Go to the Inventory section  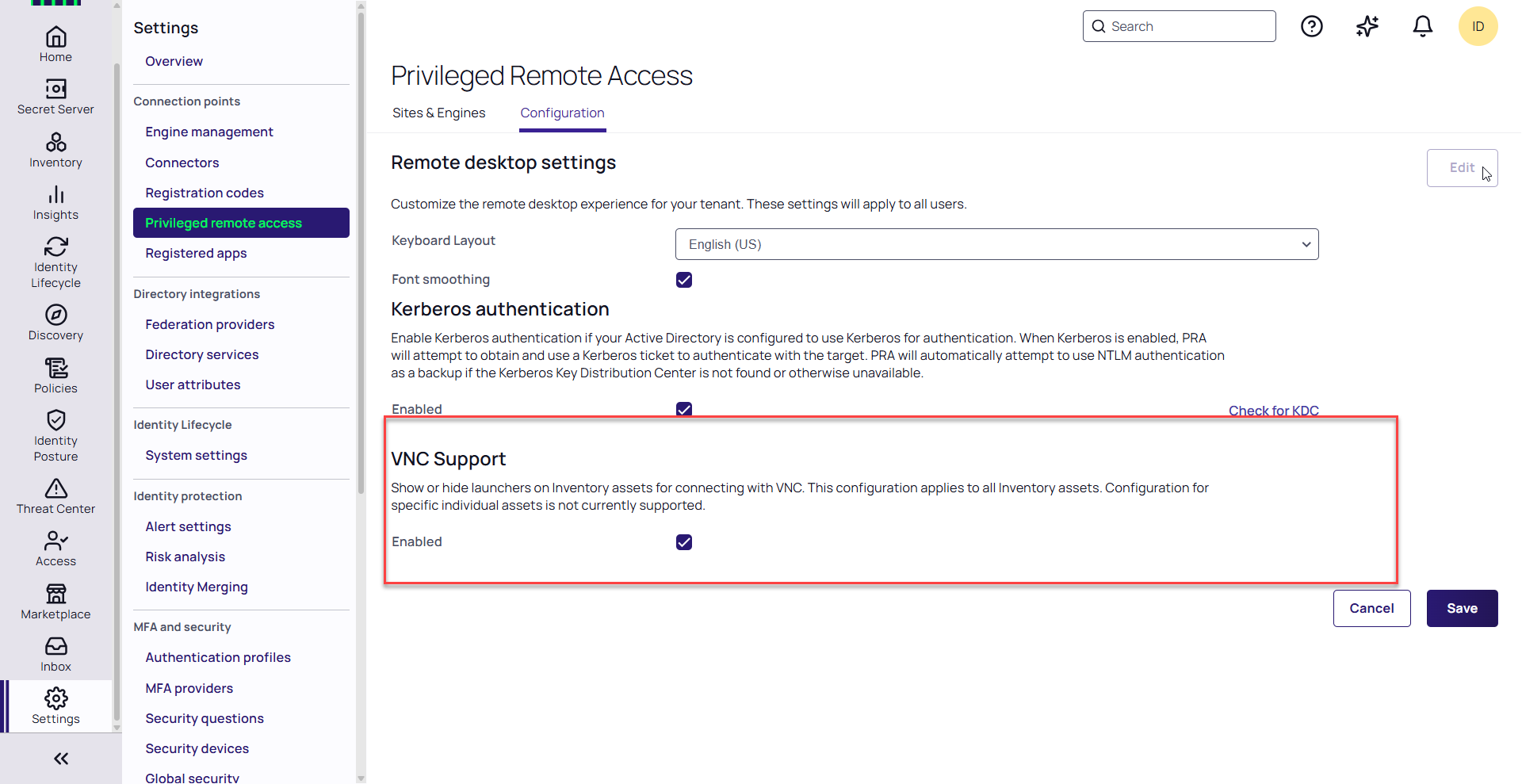[x=55, y=150]
